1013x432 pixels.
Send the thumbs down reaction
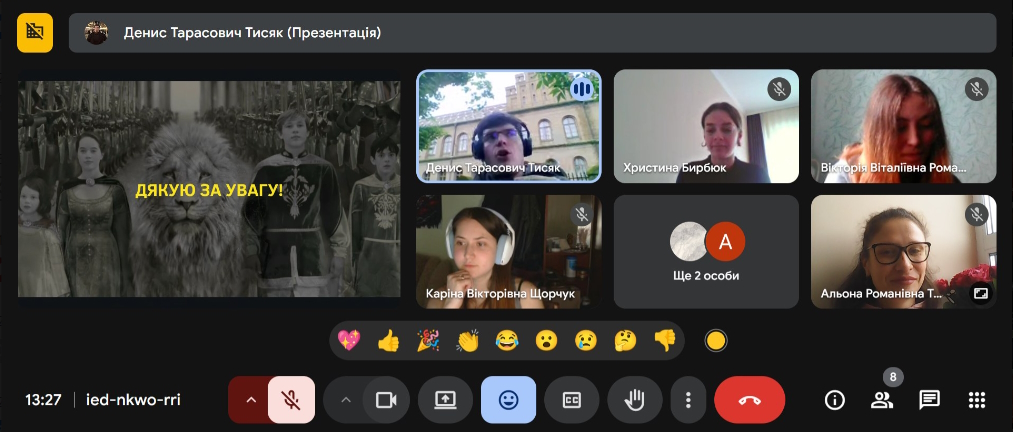[665, 340]
